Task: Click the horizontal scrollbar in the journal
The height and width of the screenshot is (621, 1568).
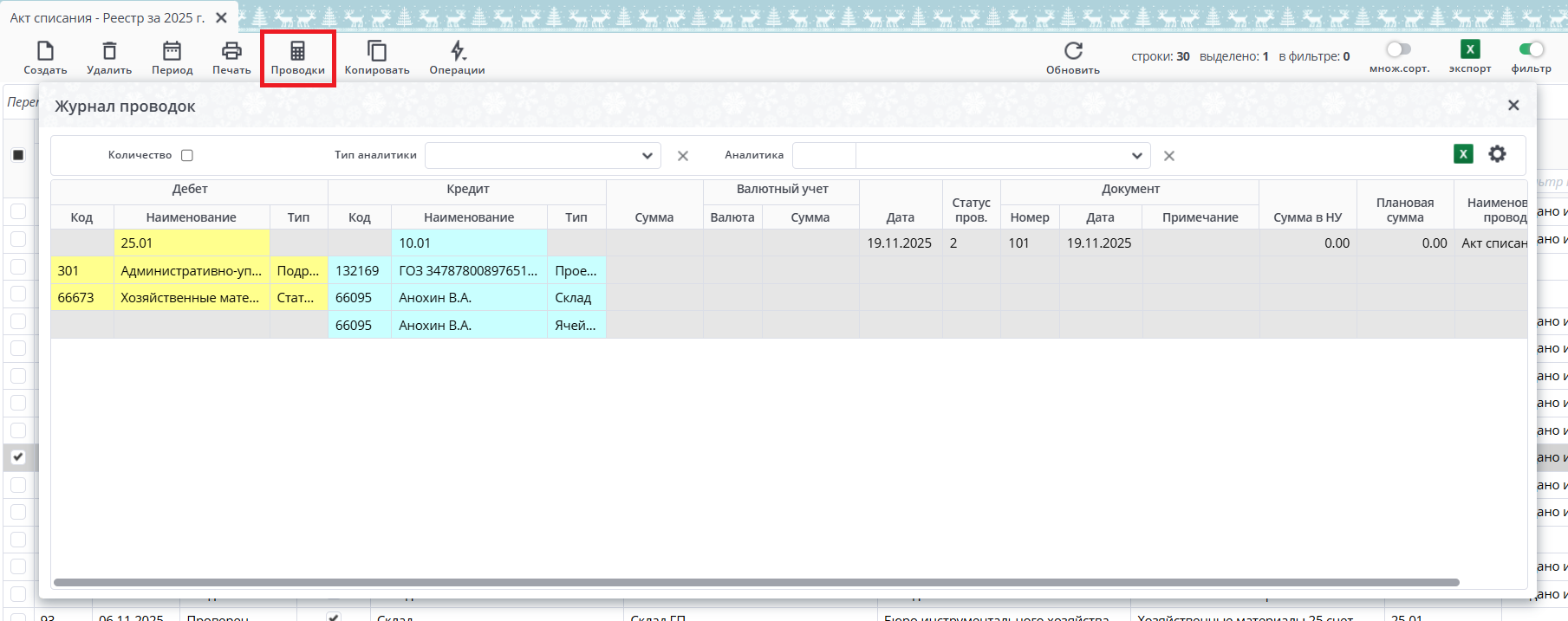Action: point(756,583)
